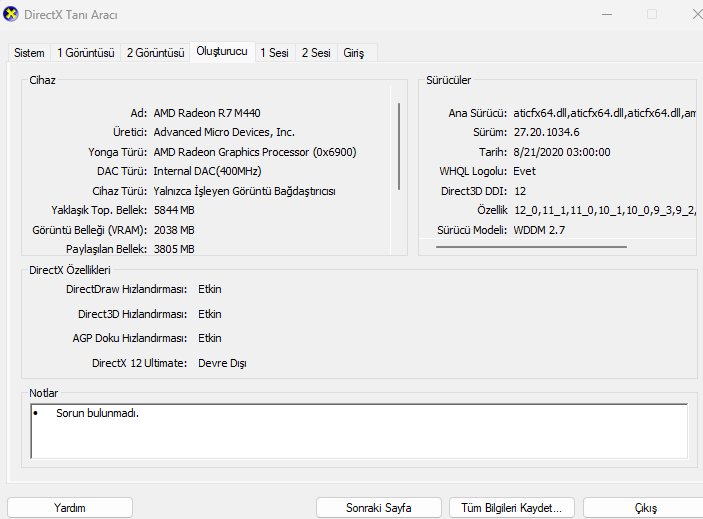Click WHQL Logolu value Evet
The image size is (703, 519).
click(x=525, y=171)
